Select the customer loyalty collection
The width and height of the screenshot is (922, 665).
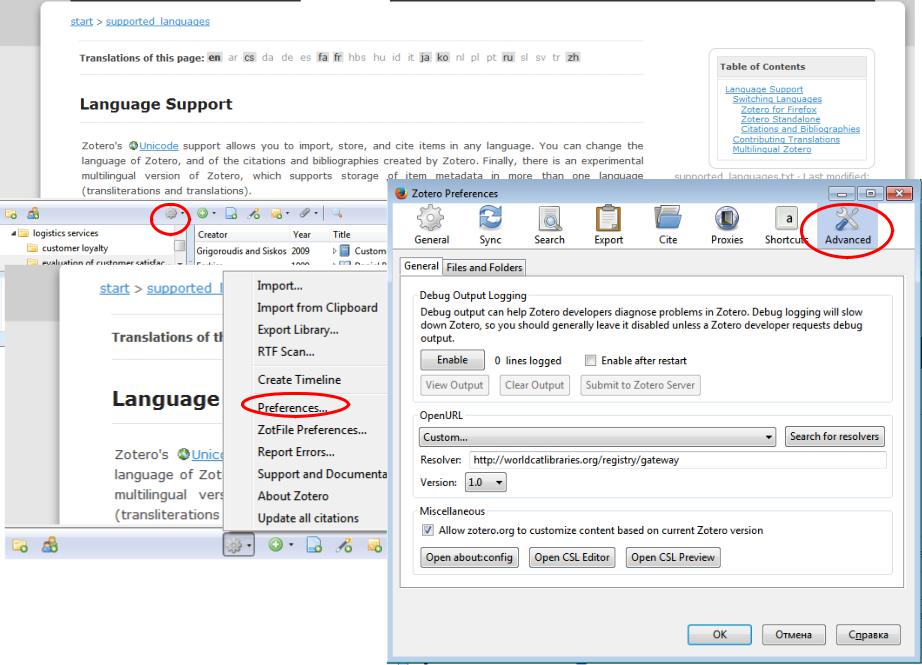(75, 248)
